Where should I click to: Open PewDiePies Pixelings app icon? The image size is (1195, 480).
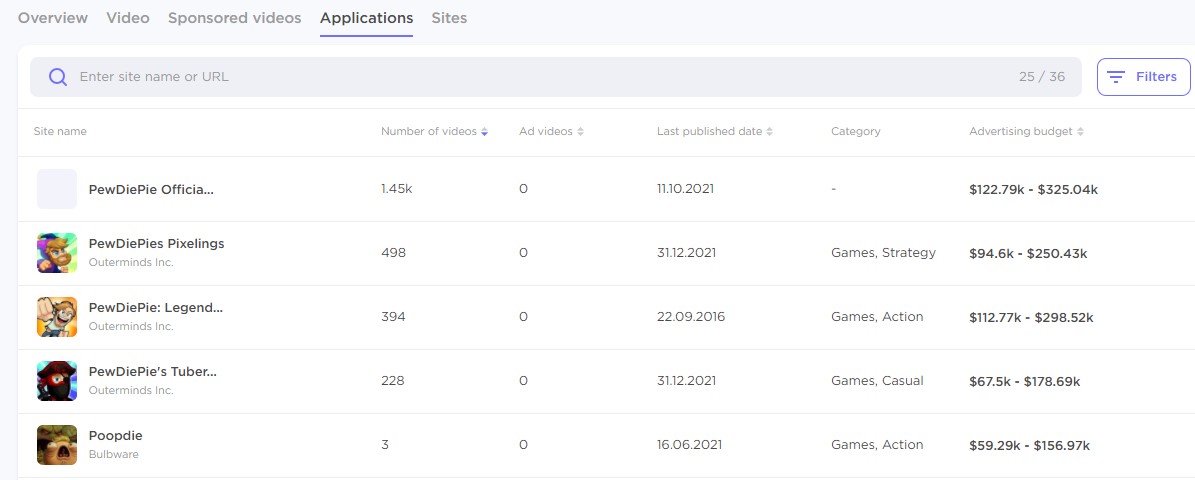(x=57, y=253)
